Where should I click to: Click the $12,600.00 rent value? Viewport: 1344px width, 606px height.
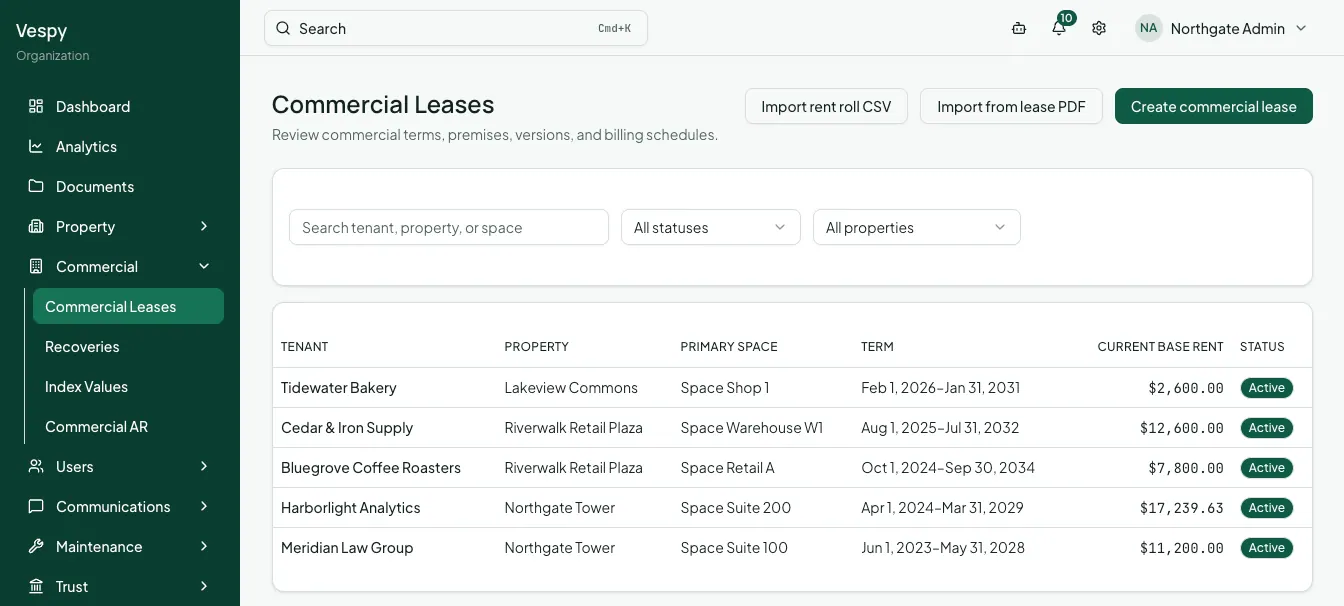tap(1182, 427)
